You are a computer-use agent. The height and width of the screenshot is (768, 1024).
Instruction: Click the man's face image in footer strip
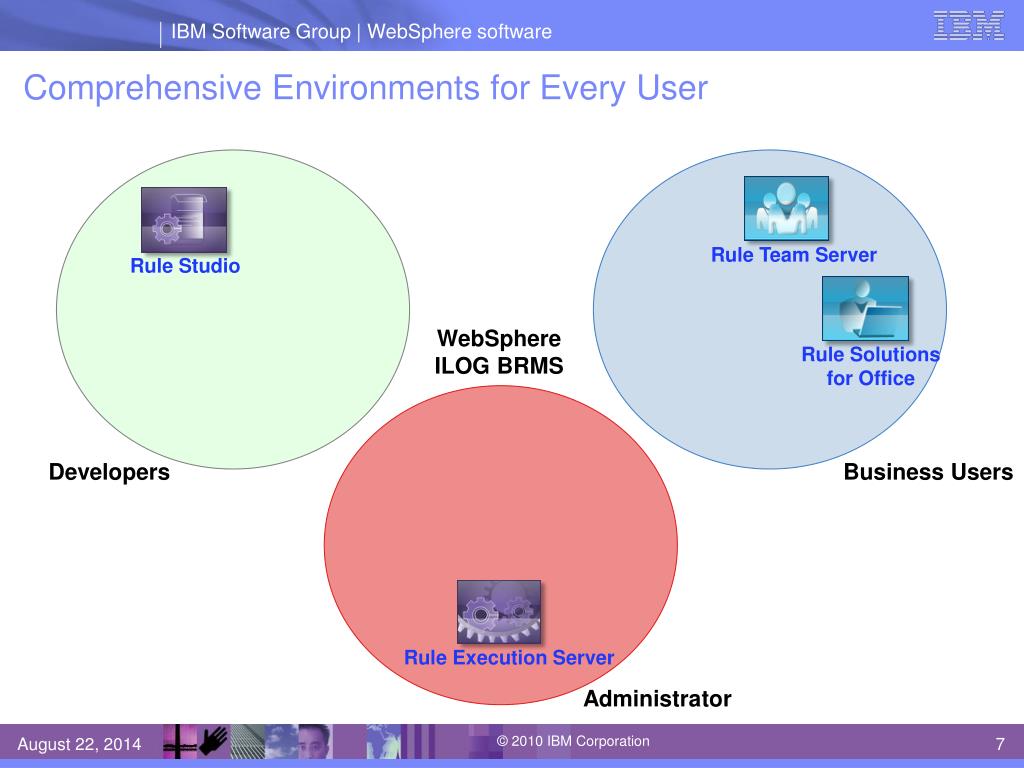pyautogui.click(x=315, y=741)
